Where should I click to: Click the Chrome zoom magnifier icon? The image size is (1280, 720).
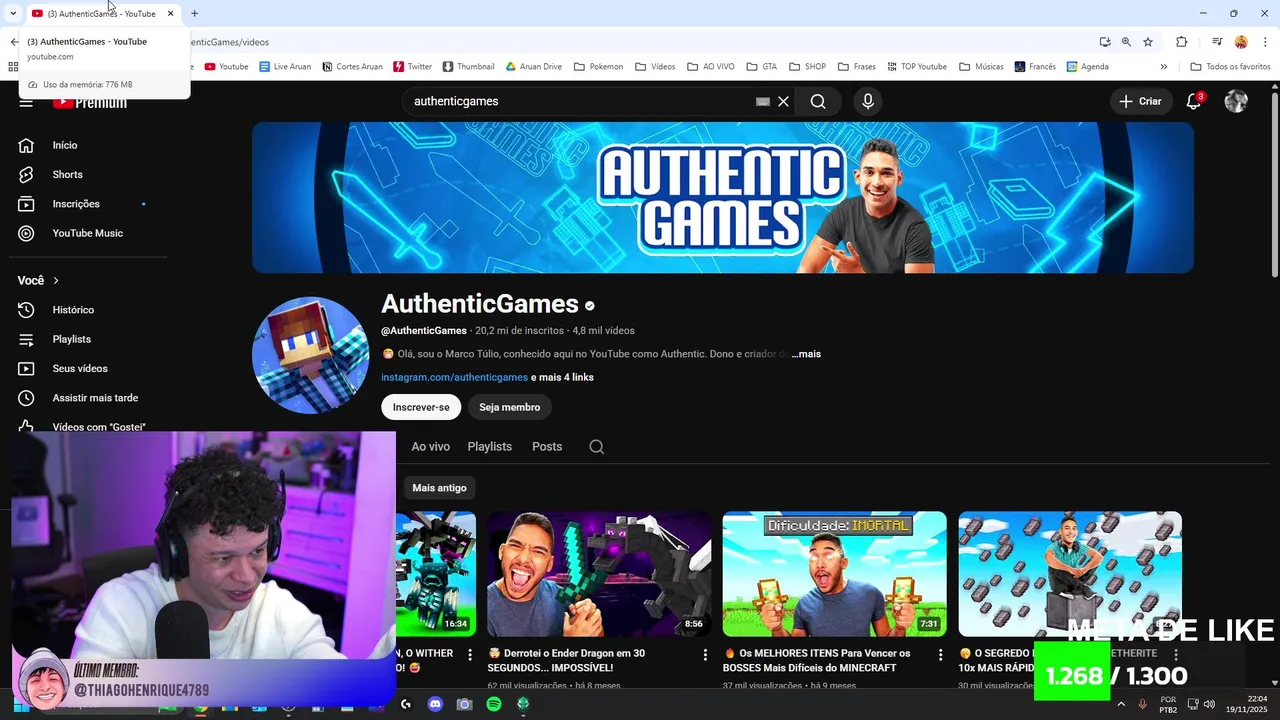pyautogui.click(x=1126, y=42)
